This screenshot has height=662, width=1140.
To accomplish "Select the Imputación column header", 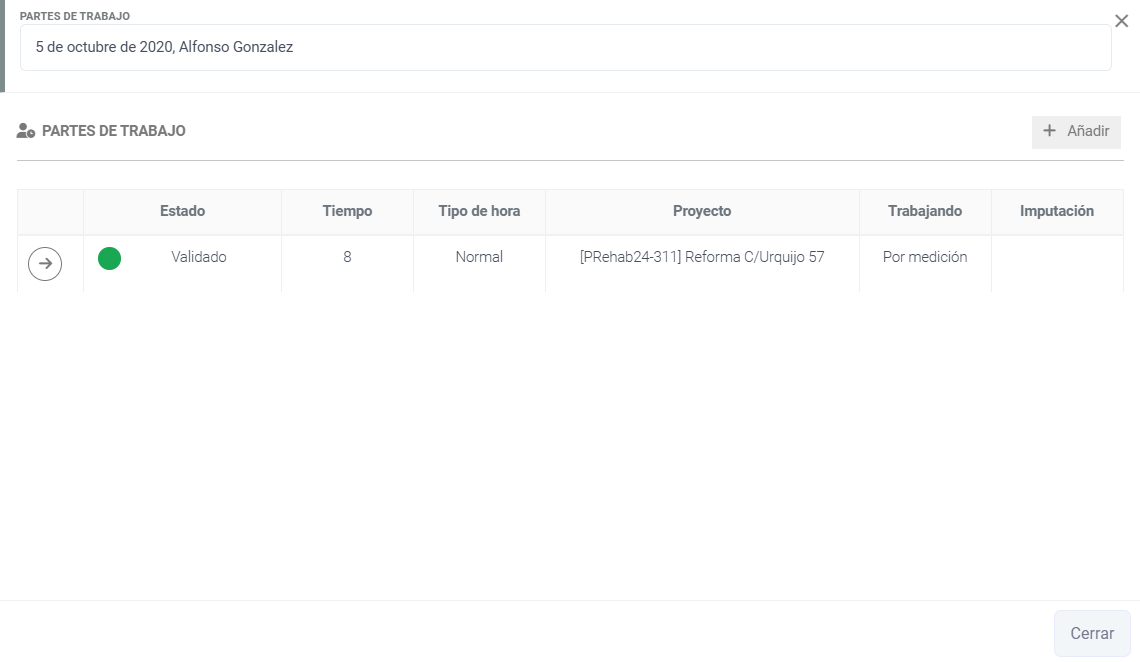I will pos(1057,211).
